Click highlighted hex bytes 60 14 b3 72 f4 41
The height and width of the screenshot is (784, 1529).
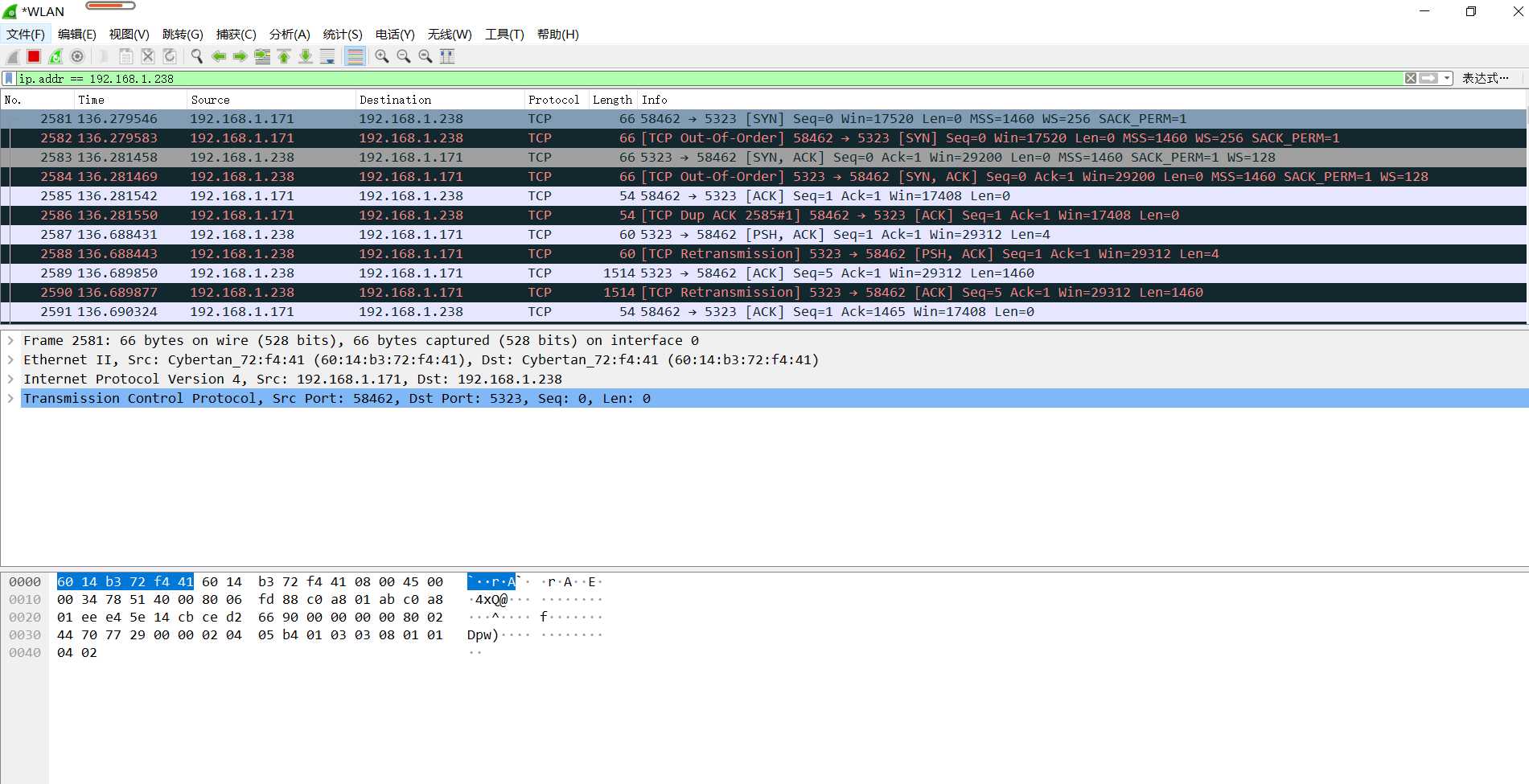coord(125,581)
